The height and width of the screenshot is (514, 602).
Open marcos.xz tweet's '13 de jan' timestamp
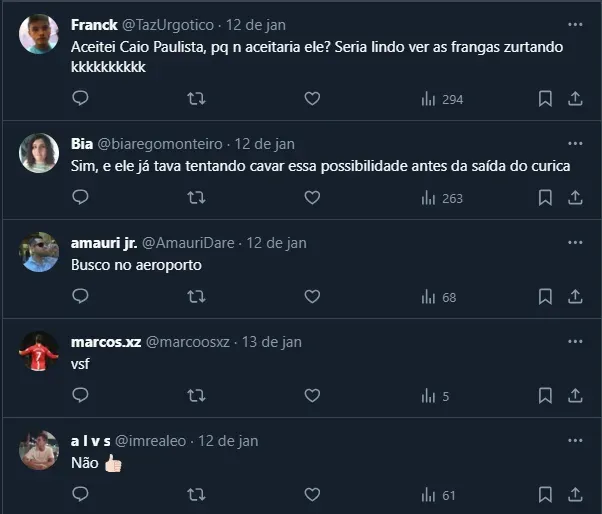pos(271,341)
